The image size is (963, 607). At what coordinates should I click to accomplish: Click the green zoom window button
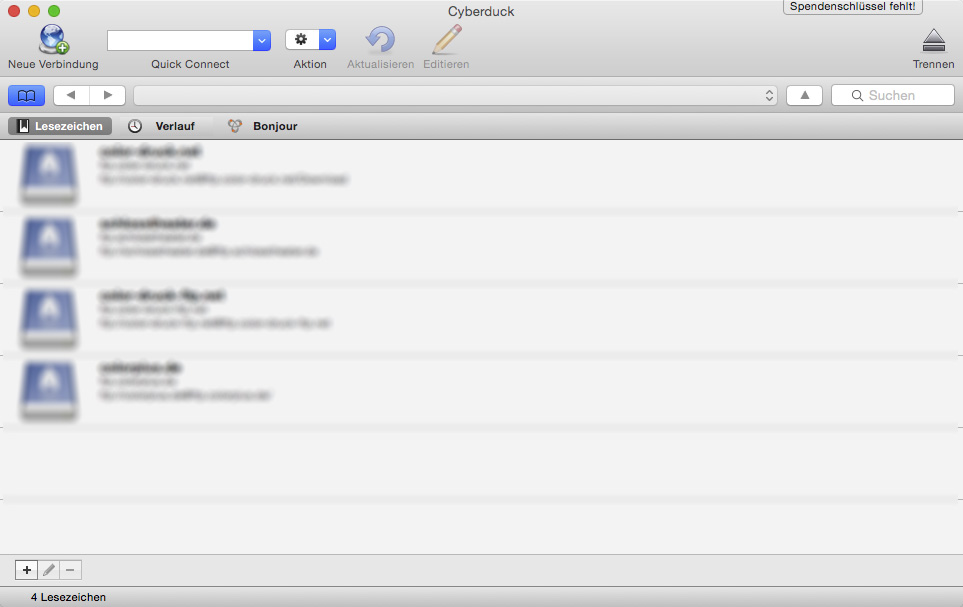pos(54,11)
